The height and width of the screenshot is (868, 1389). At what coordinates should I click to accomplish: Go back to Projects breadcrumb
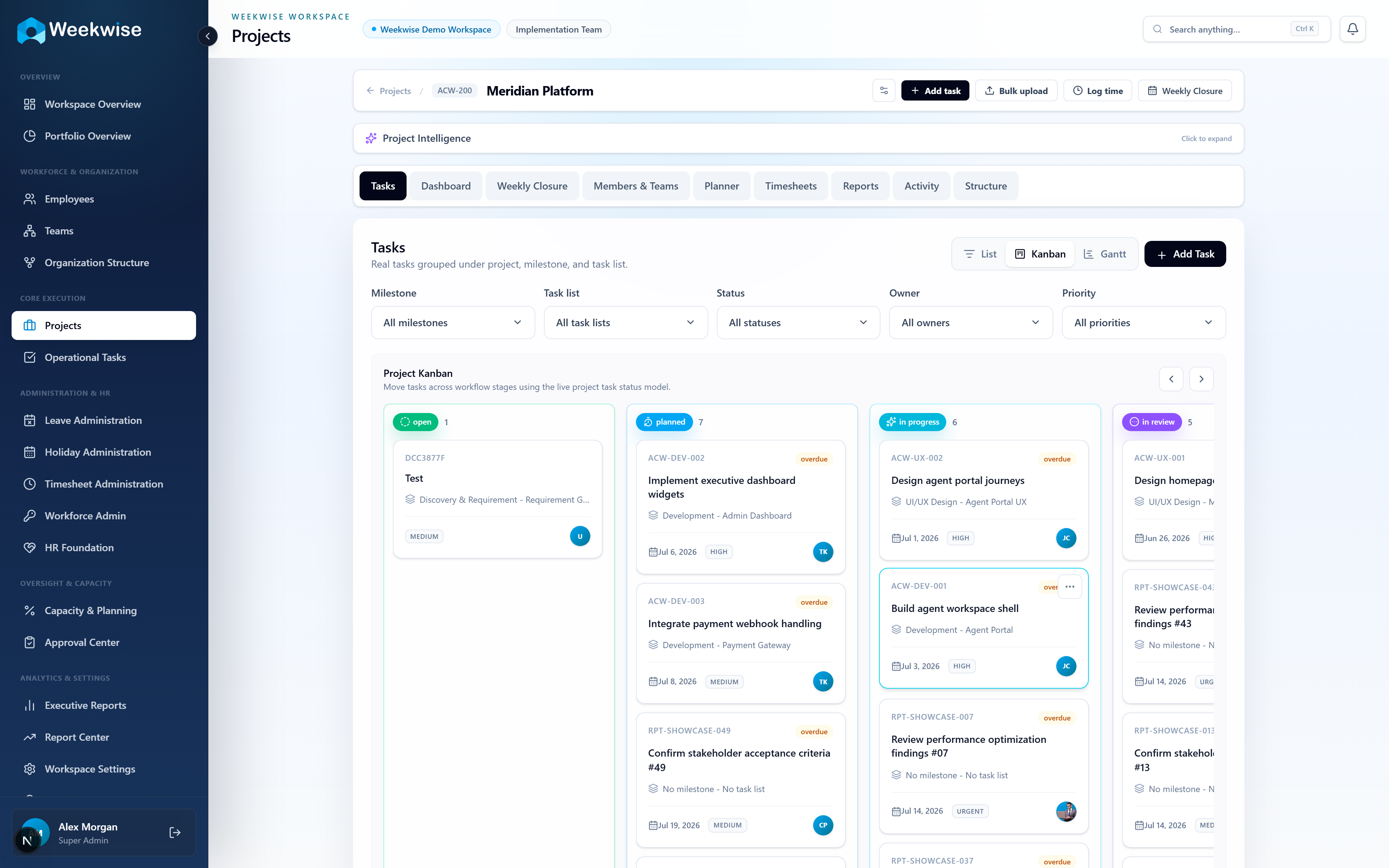pos(388,91)
